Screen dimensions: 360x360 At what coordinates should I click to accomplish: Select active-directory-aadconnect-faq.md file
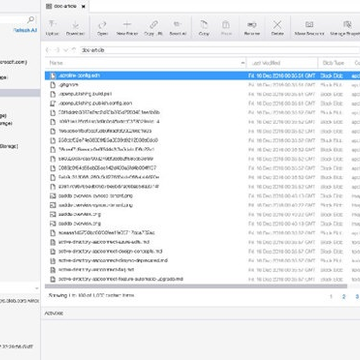pos(96,270)
